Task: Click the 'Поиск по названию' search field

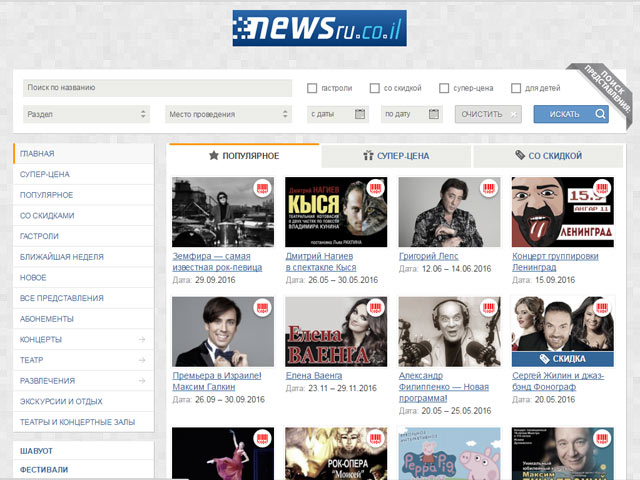Action: coord(158,88)
